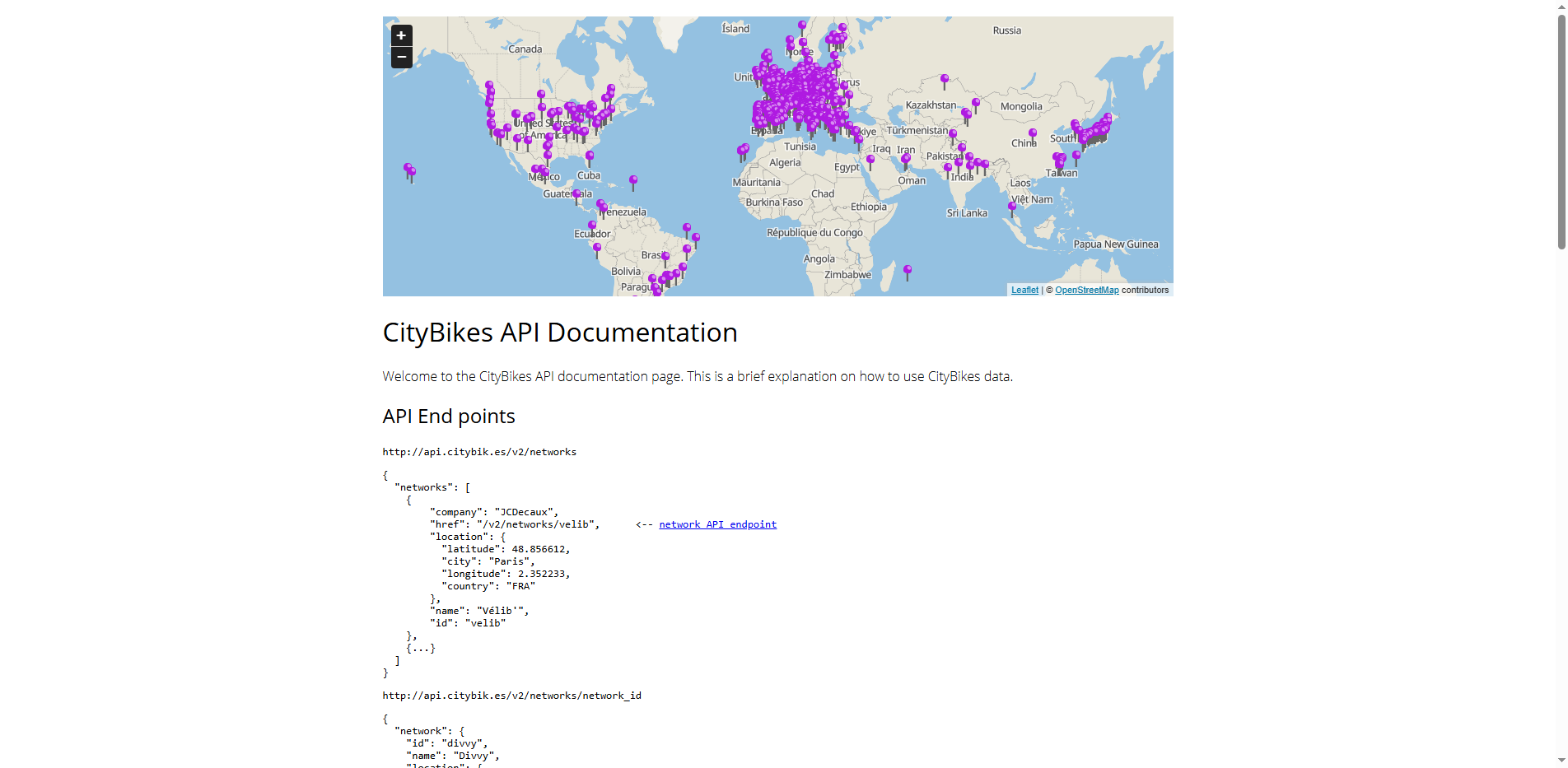Follow the network API endpoint link
The image size is (1568, 768).
(x=716, y=524)
